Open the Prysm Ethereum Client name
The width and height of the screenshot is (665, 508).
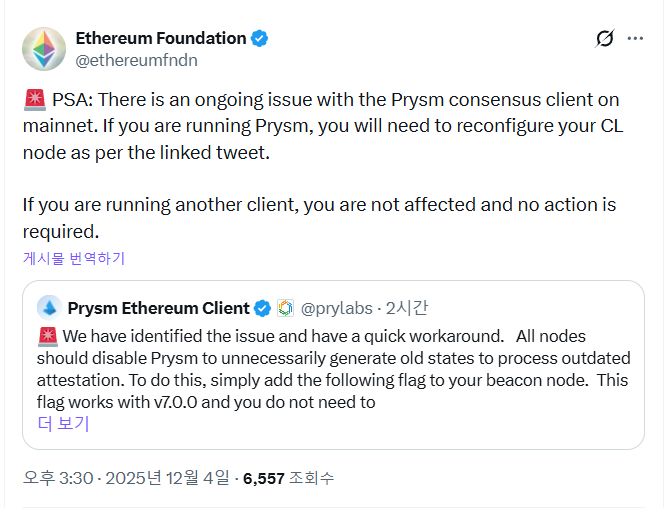click(x=158, y=308)
